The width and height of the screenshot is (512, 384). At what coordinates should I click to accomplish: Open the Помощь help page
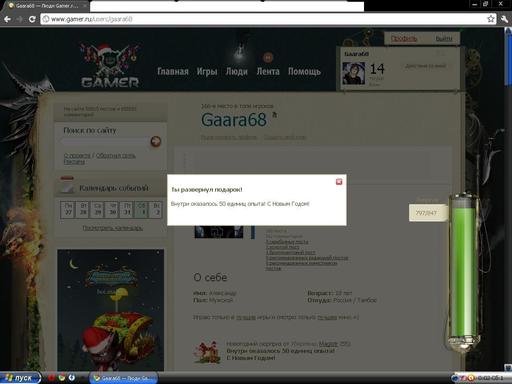[x=304, y=71]
